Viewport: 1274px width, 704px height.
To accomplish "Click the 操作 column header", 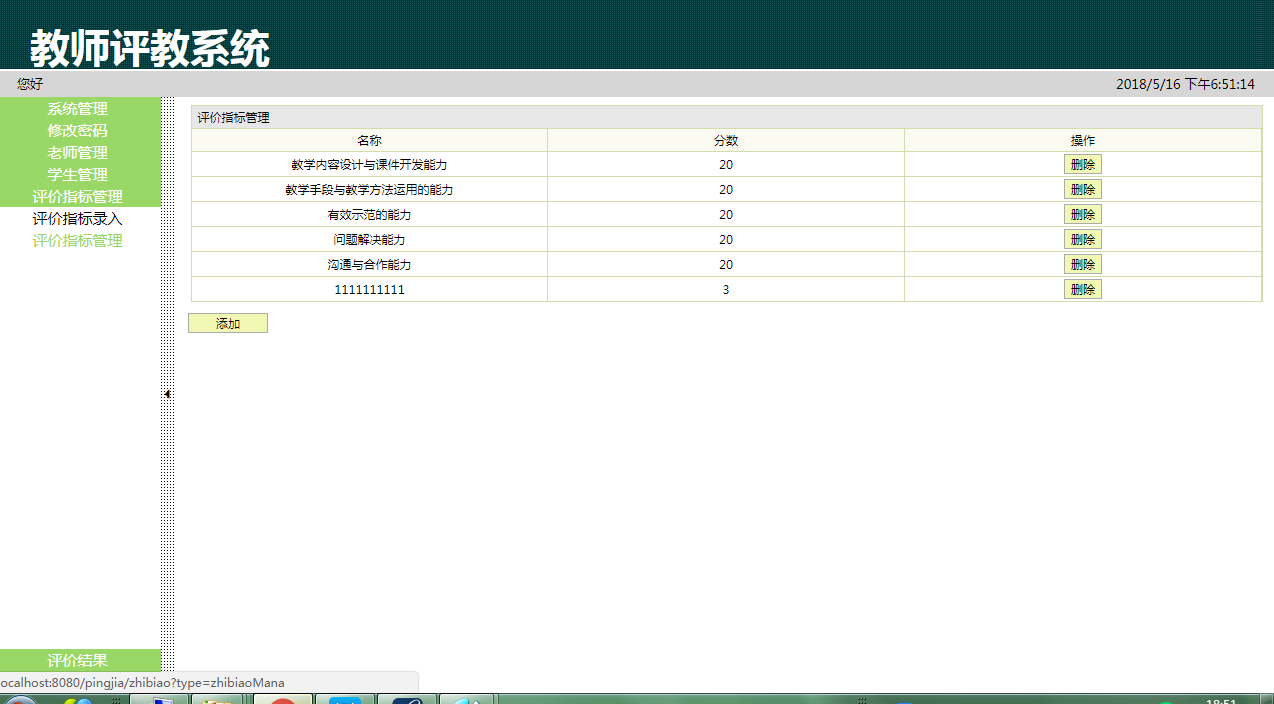I will click(1083, 141).
